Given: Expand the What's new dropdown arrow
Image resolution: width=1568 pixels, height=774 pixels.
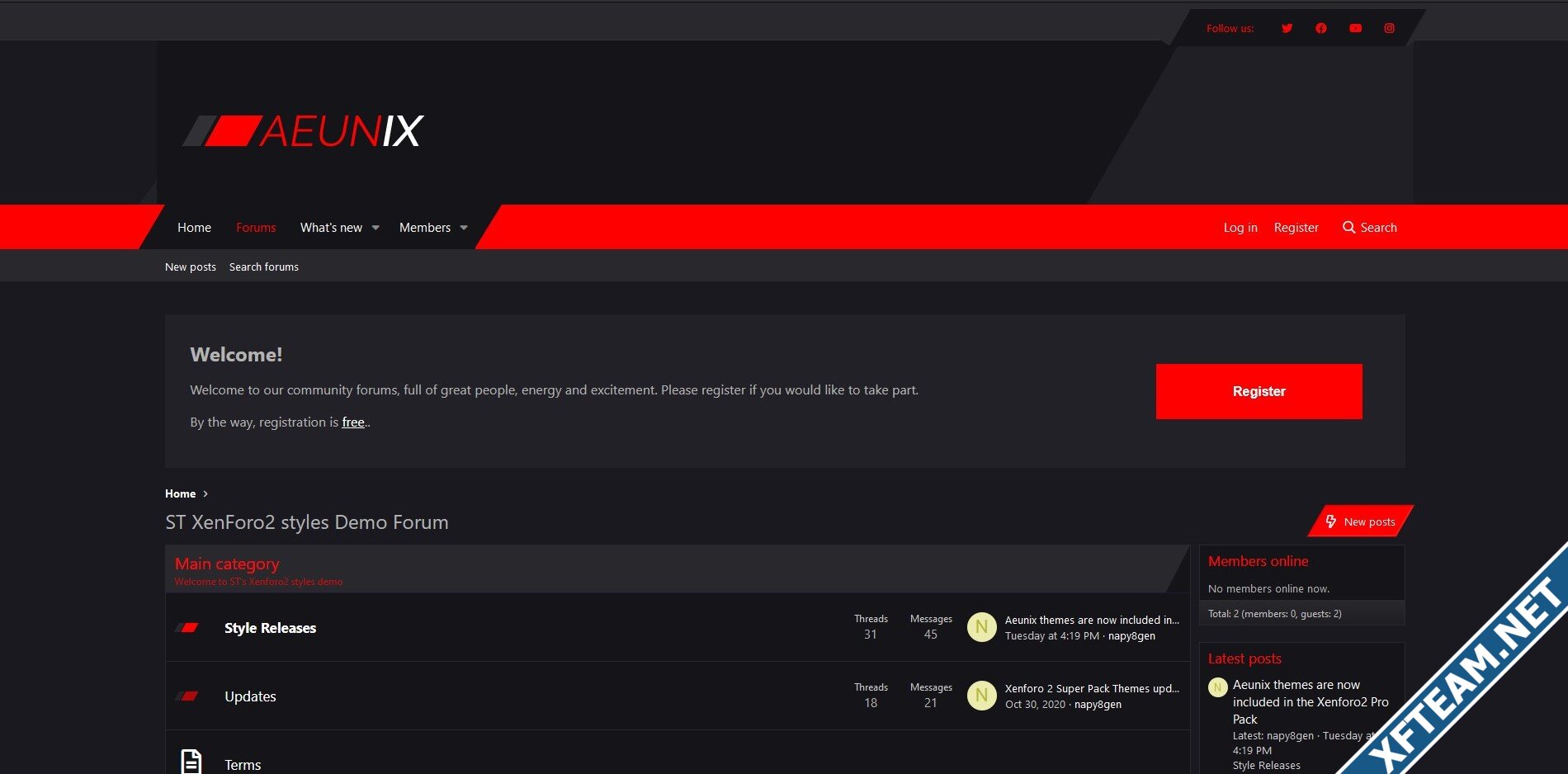Looking at the screenshot, I should (375, 228).
